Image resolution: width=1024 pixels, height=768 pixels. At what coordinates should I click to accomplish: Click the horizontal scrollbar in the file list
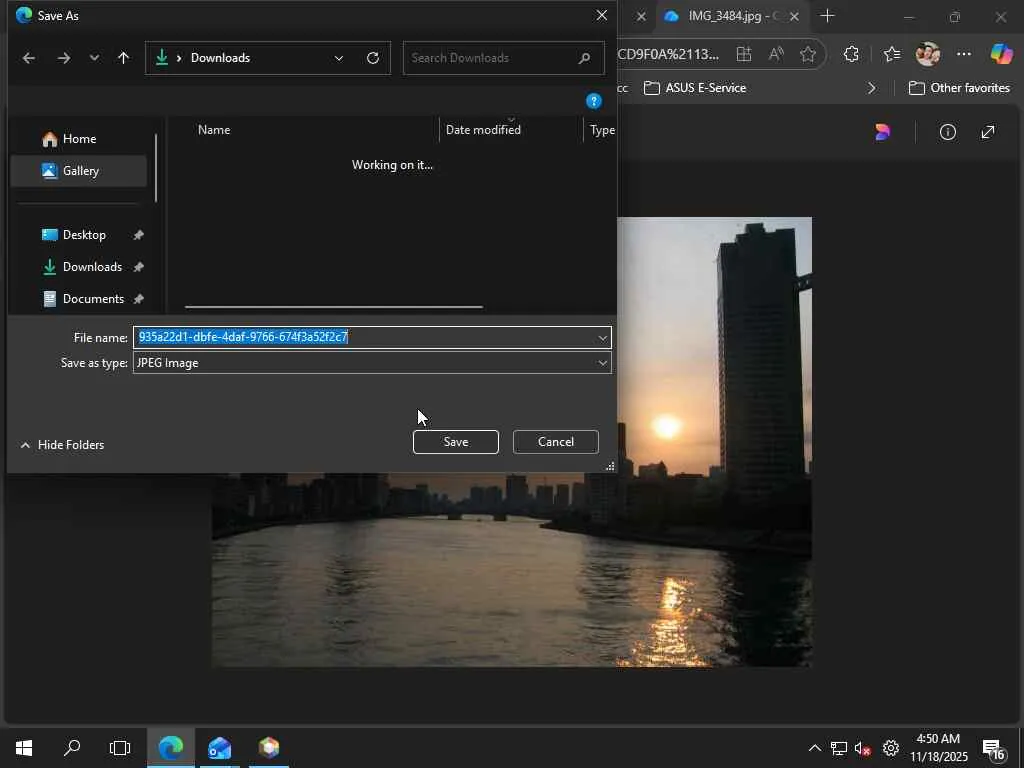pyautogui.click(x=333, y=307)
